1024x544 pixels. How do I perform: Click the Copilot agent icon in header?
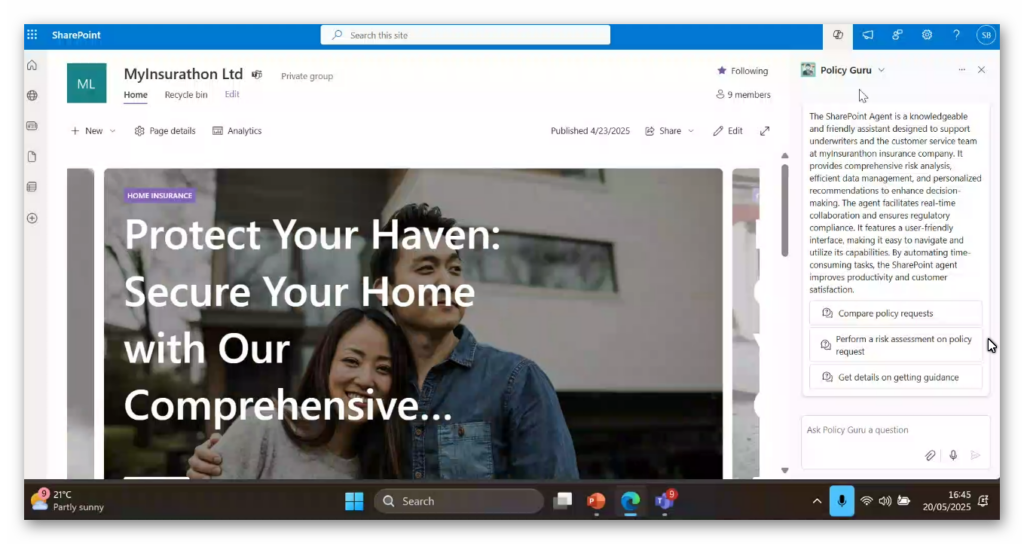click(x=838, y=35)
